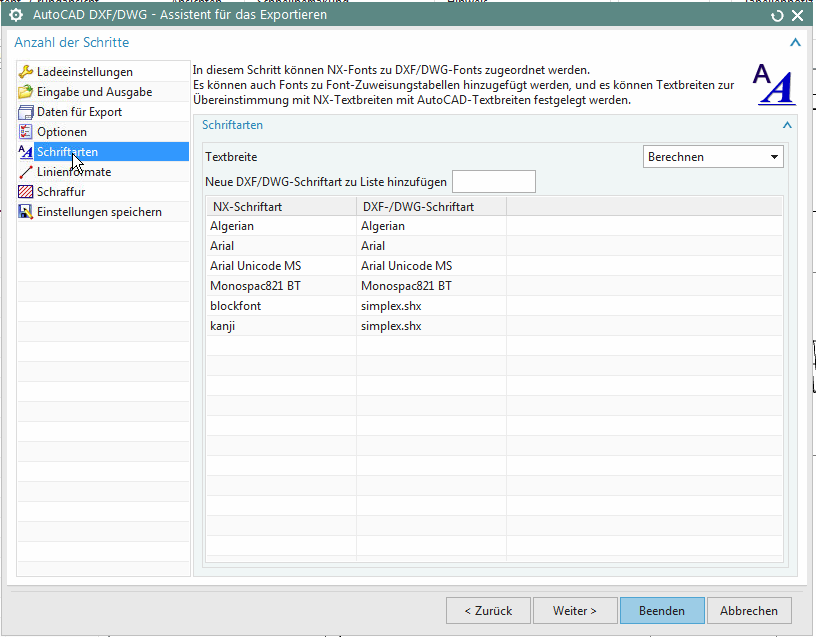This screenshot has width=816, height=637.
Task: Select the Algerian NX font cell
Action: tap(282, 226)
